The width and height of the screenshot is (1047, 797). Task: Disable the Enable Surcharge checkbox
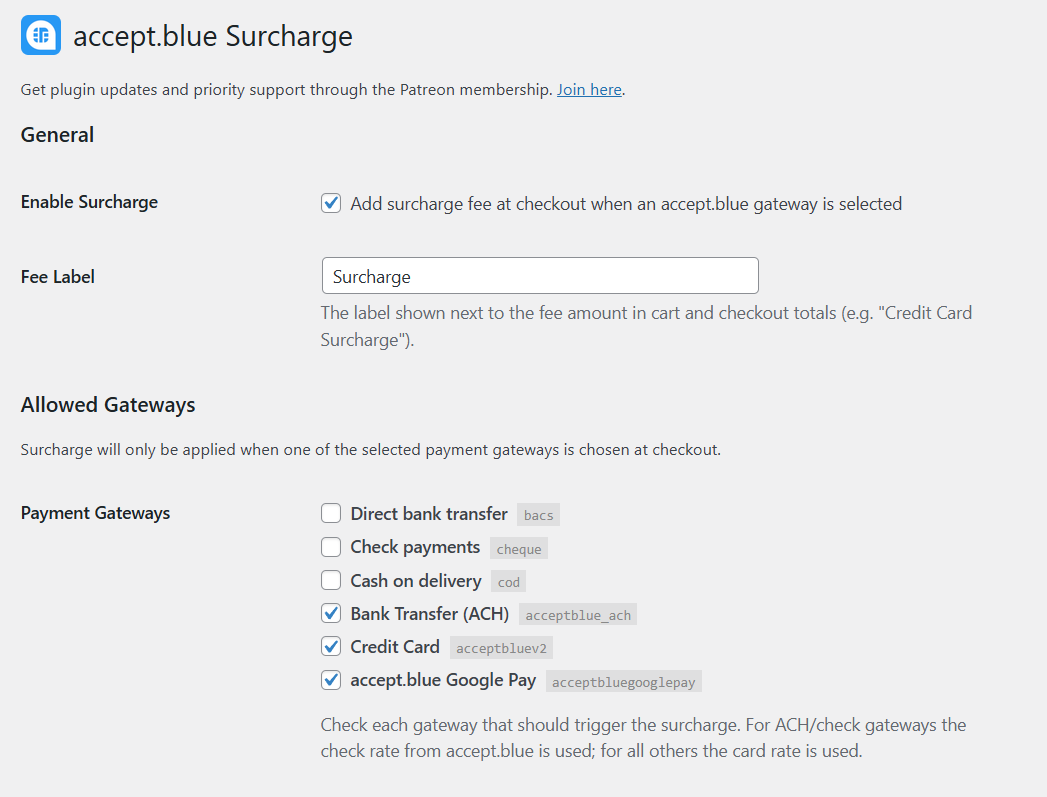(331, 204)
